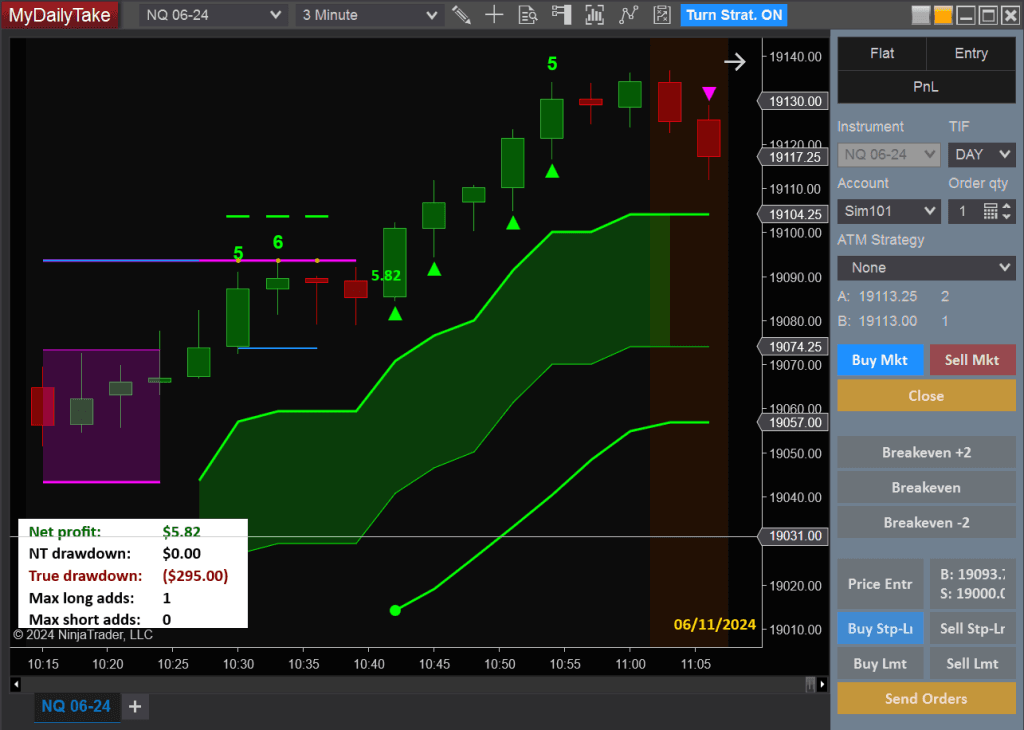Select the NQ 06-24 chart tab
Image resolution: width=1024 pixels, height=730 pixels.
pos(77,706)
